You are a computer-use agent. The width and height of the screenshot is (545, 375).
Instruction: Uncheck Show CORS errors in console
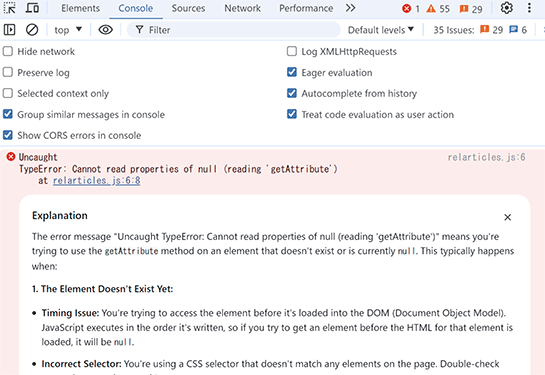click(x=8, y=135)
